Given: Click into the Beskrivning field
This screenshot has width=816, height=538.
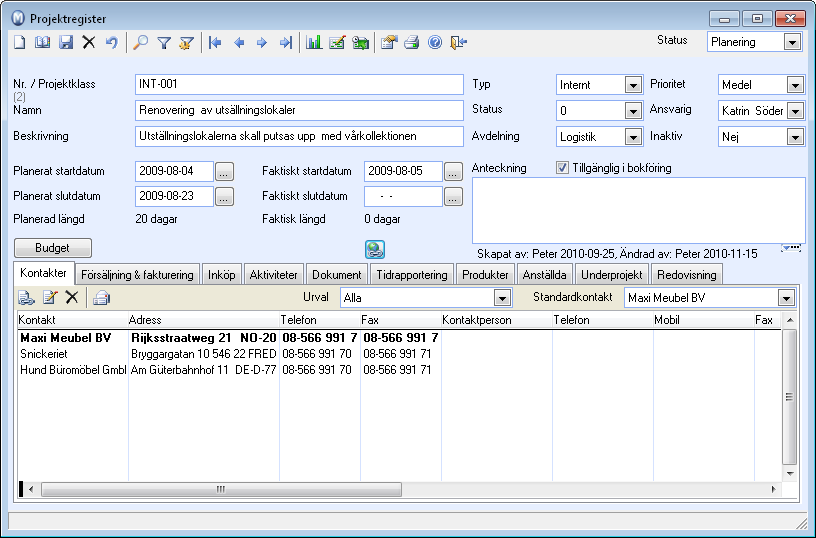Looking at the screenshot, I should [299, 136].
